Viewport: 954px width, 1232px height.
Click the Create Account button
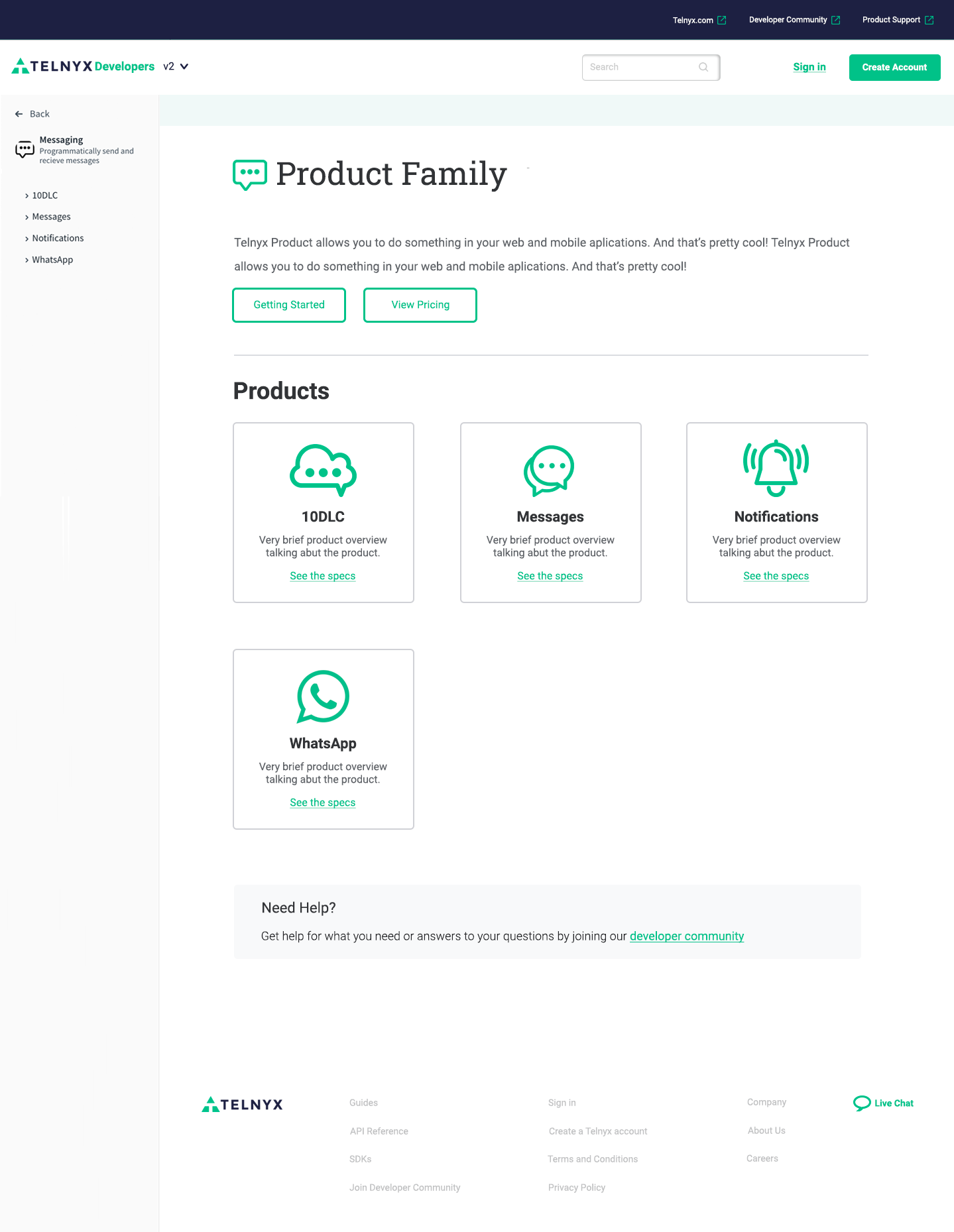[894, 68]
